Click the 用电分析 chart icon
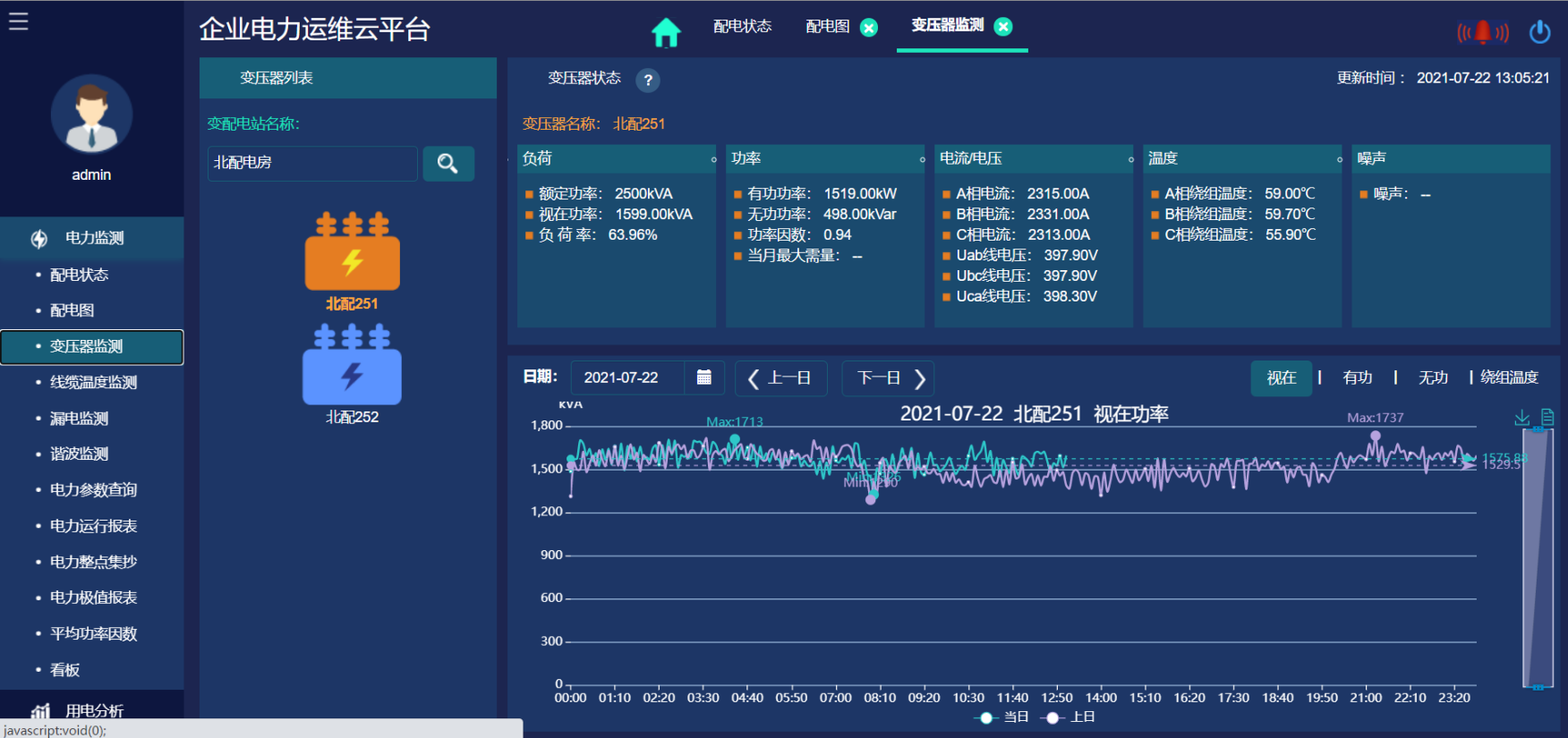1568x738 pixels. coord(40,711)
